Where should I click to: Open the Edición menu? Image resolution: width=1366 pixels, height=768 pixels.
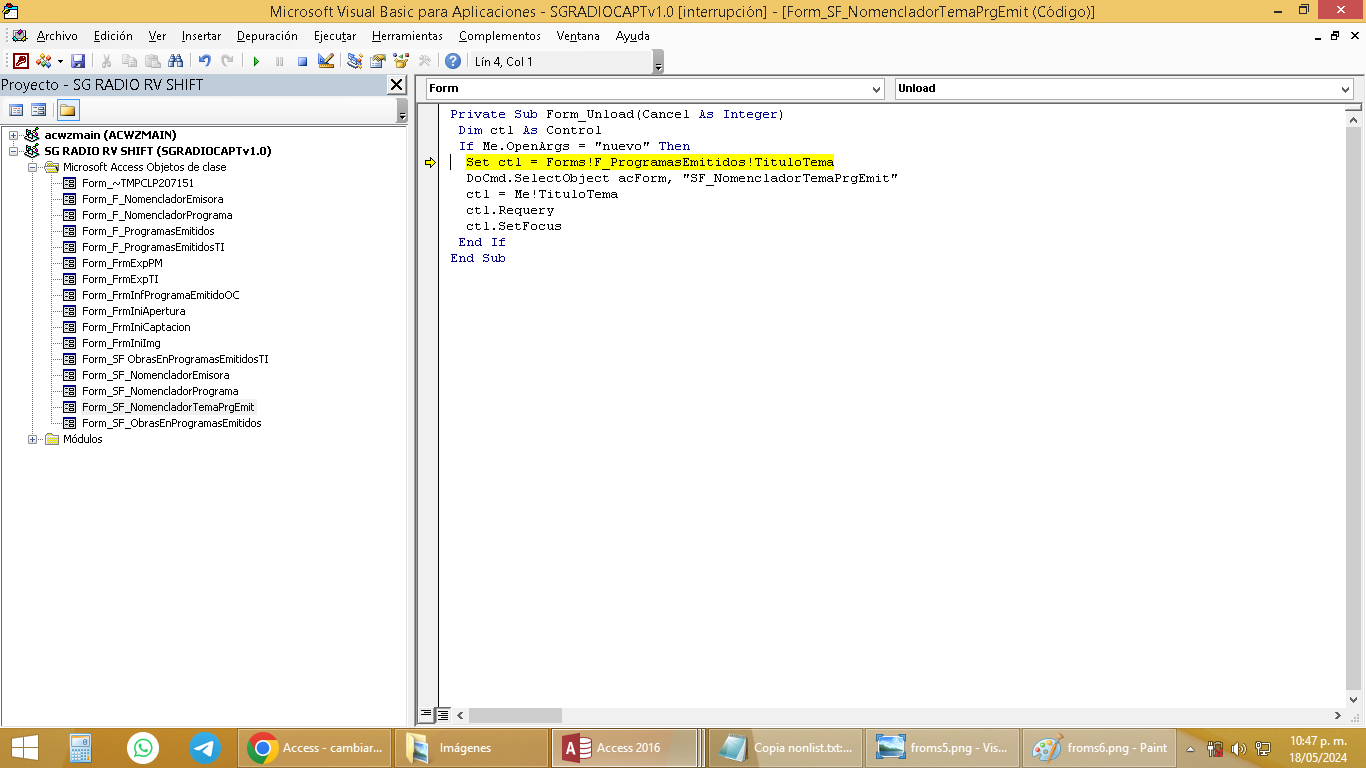click(113, 36)
